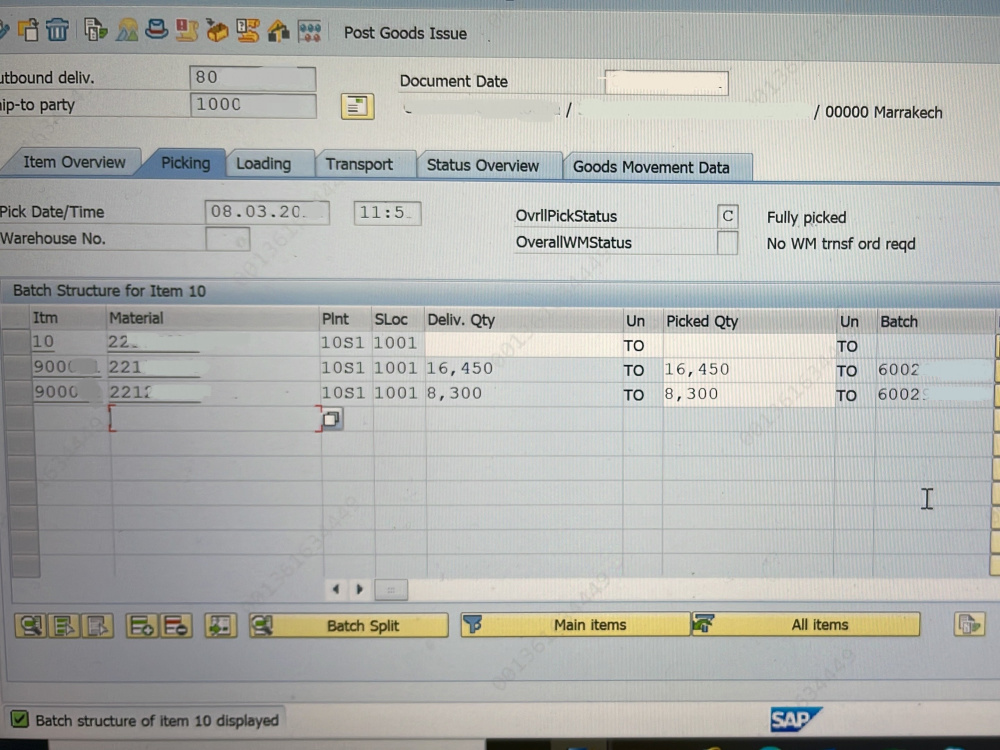
Task: Click the Ship-to party field
Action: click(x=253, y=105)
